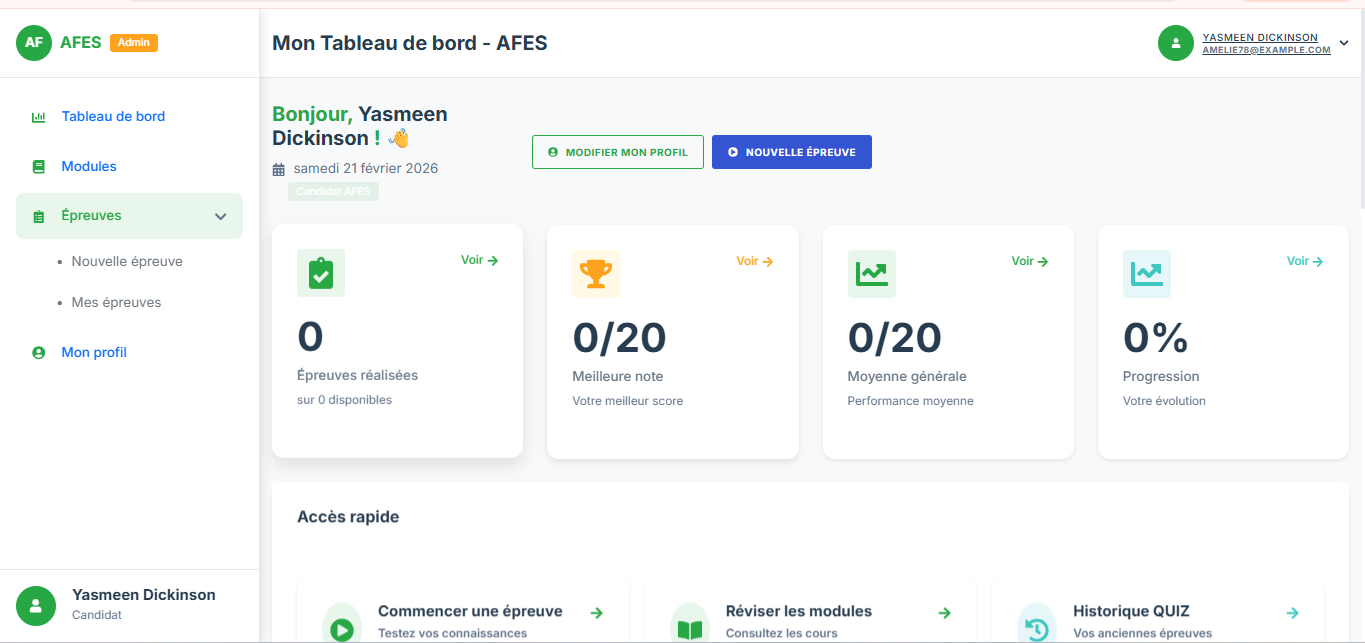This screenshot has height=643, width=1365.
Task: Click the green chart icon on Moyenne générale card
Action: [x=871, y=273]
